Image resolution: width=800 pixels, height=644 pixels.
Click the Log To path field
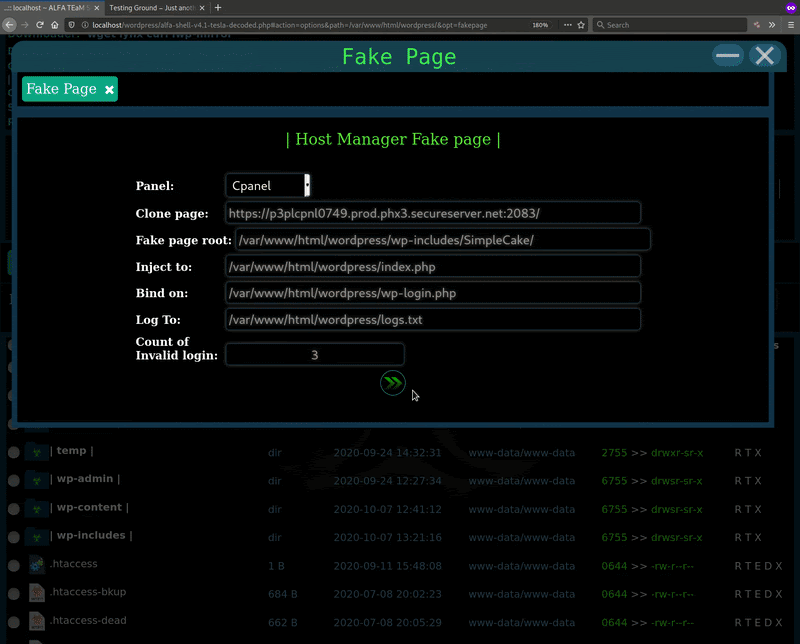(433, 320)
